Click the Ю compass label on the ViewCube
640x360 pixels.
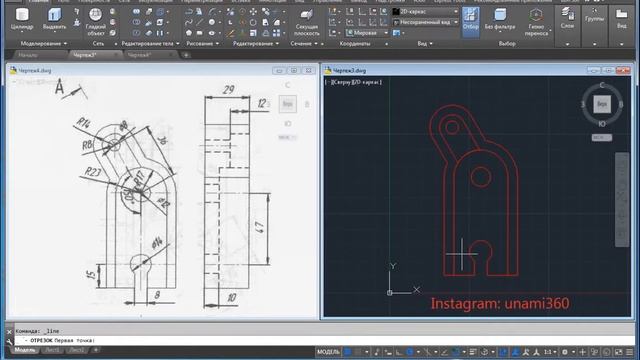tap(602, 124)
